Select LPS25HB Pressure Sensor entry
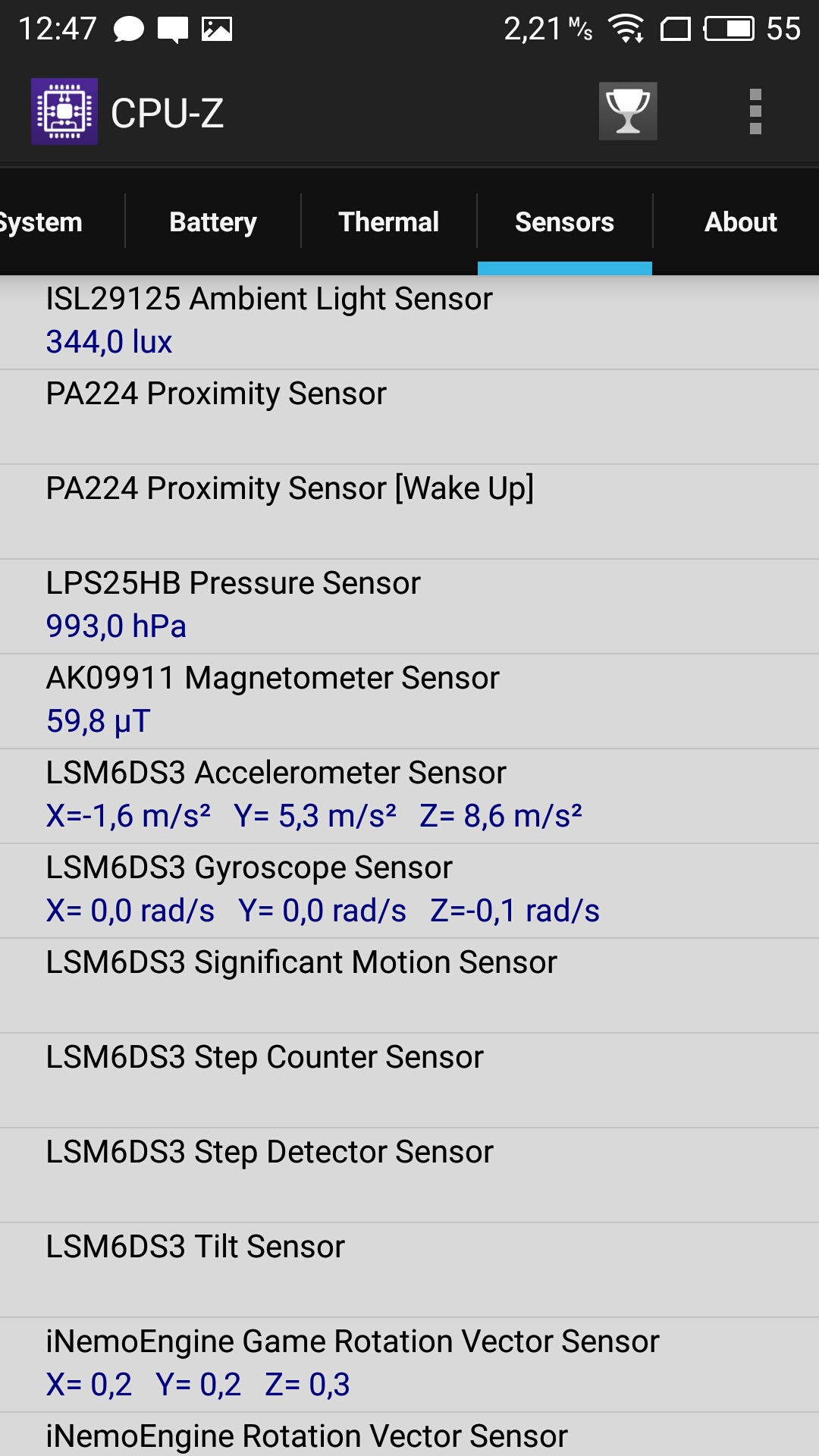The width and height of the screenshot is (819, 1456). pyautogui.click(x=409, y=607)
